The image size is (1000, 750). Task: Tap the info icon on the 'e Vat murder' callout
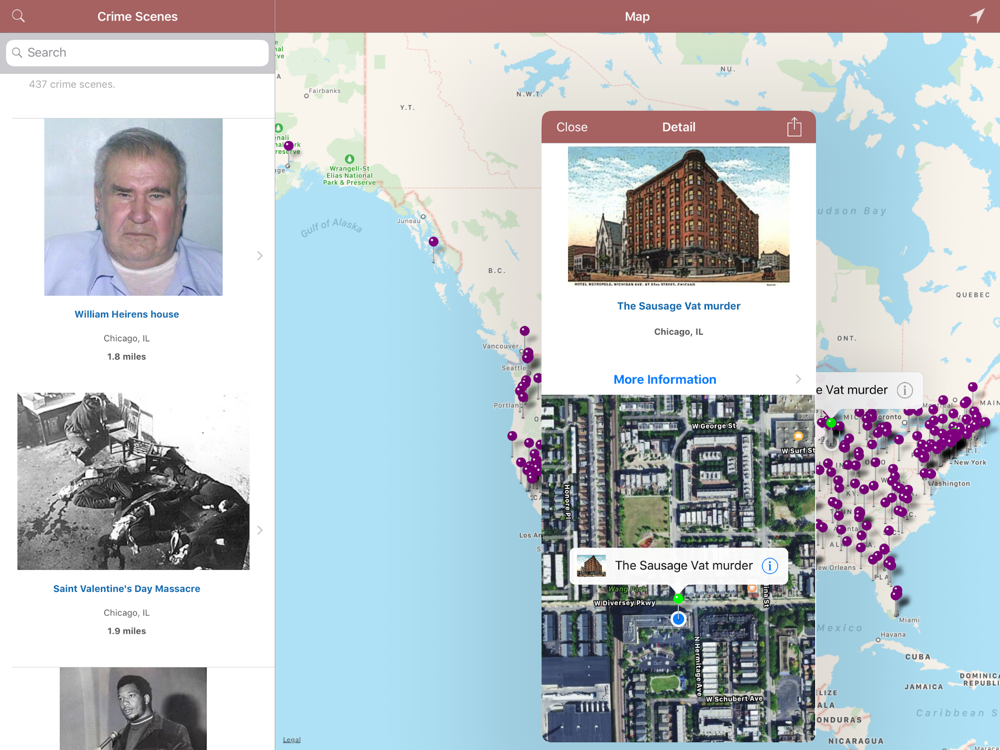click(904, 390)
